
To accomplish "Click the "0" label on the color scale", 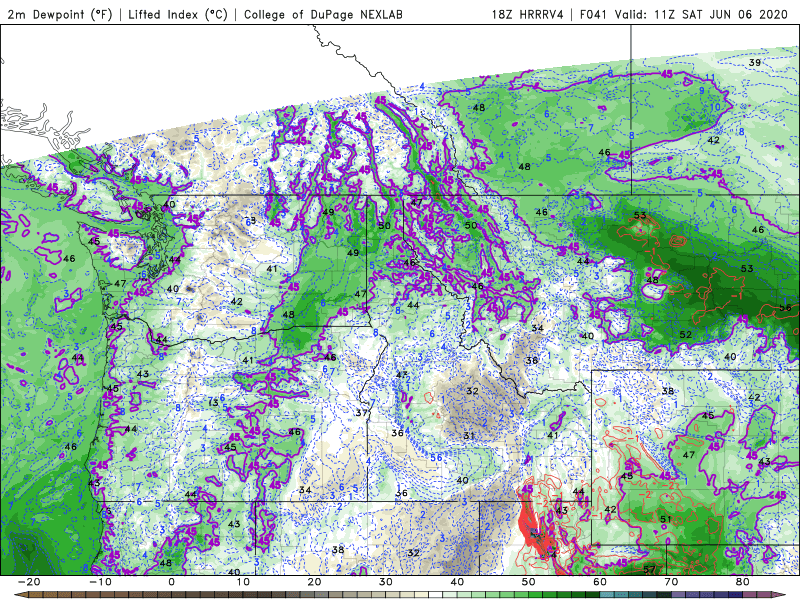I will tap(171, 582).
